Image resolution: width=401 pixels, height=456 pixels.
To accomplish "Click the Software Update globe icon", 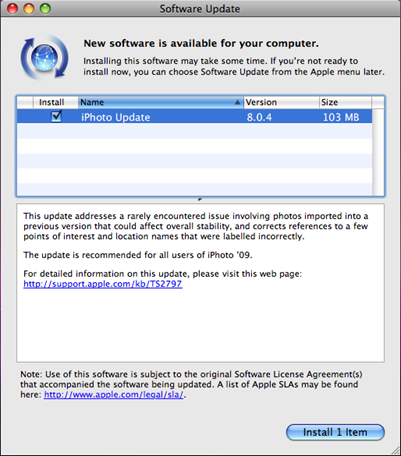I will (44, 57).
